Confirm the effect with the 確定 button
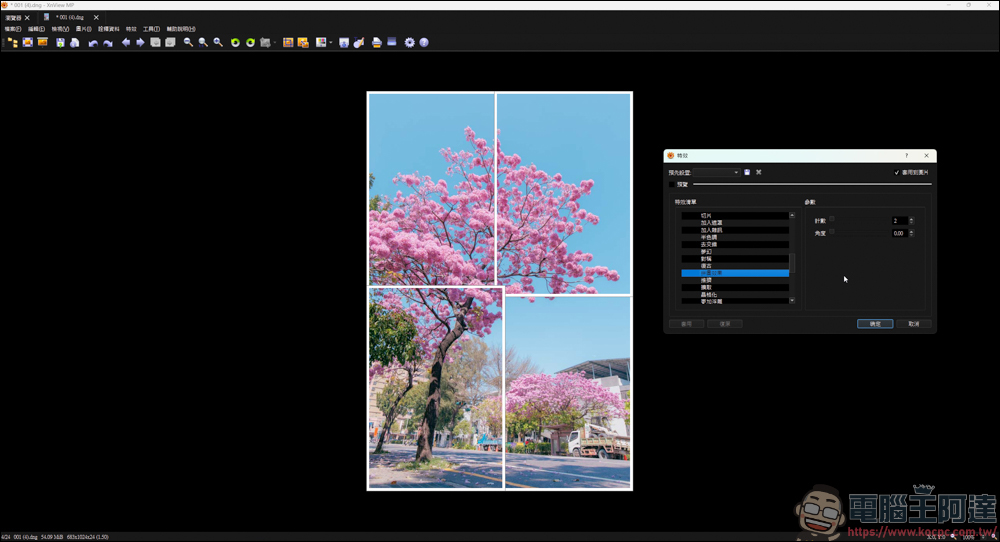This screenshot has width=1000, height=542. click(875, 324)
